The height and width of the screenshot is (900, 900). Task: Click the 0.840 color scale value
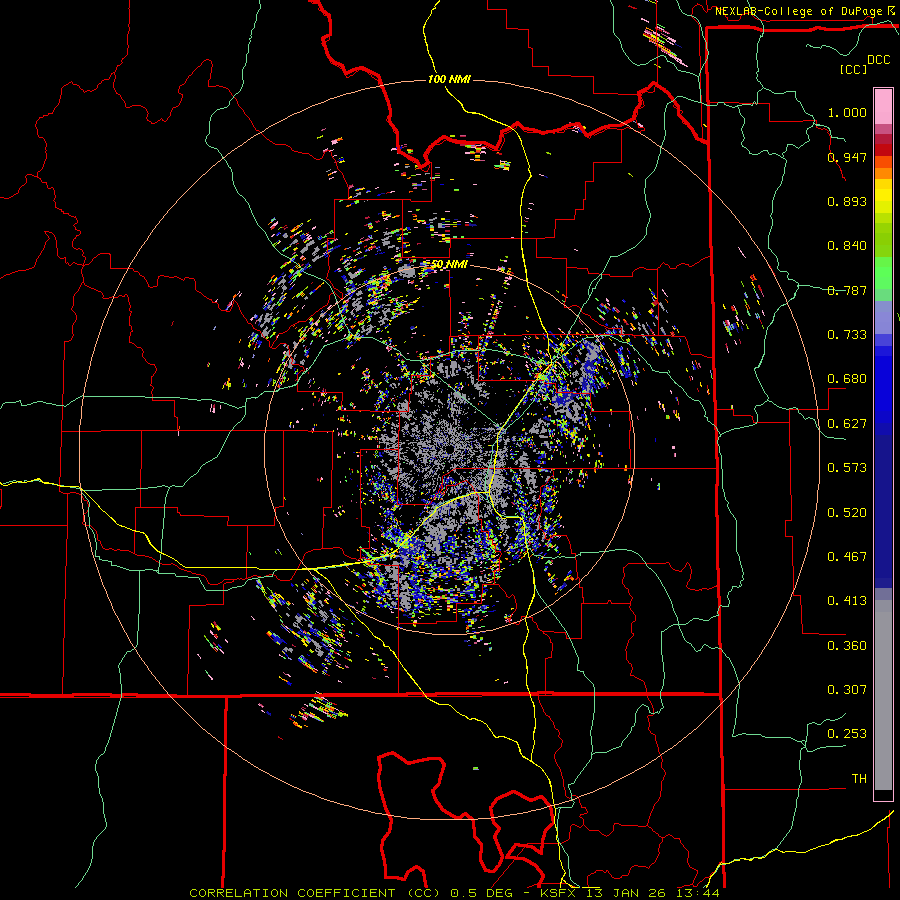pyautogui.click(x=847, y=245)
